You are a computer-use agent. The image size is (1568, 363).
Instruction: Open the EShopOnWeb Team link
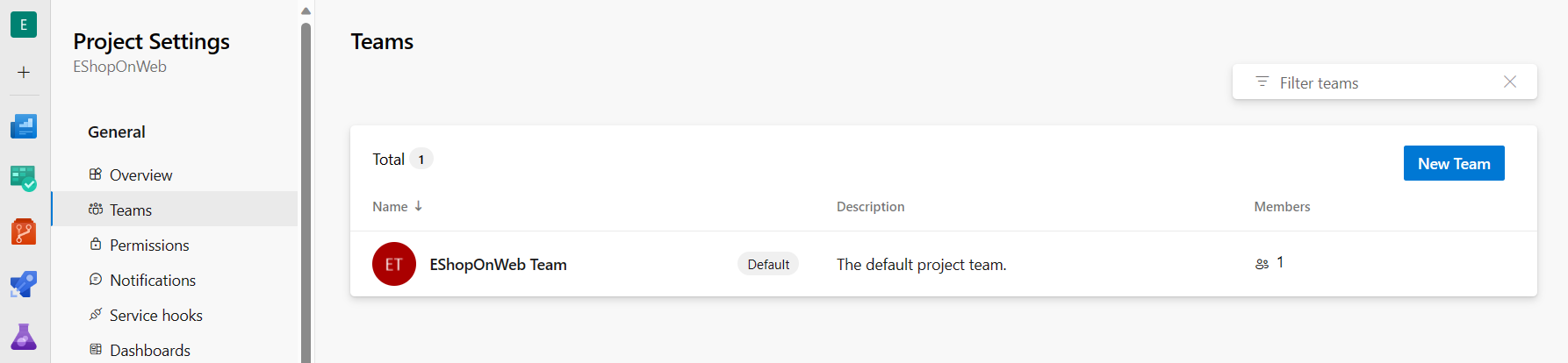tap(498, 264)
